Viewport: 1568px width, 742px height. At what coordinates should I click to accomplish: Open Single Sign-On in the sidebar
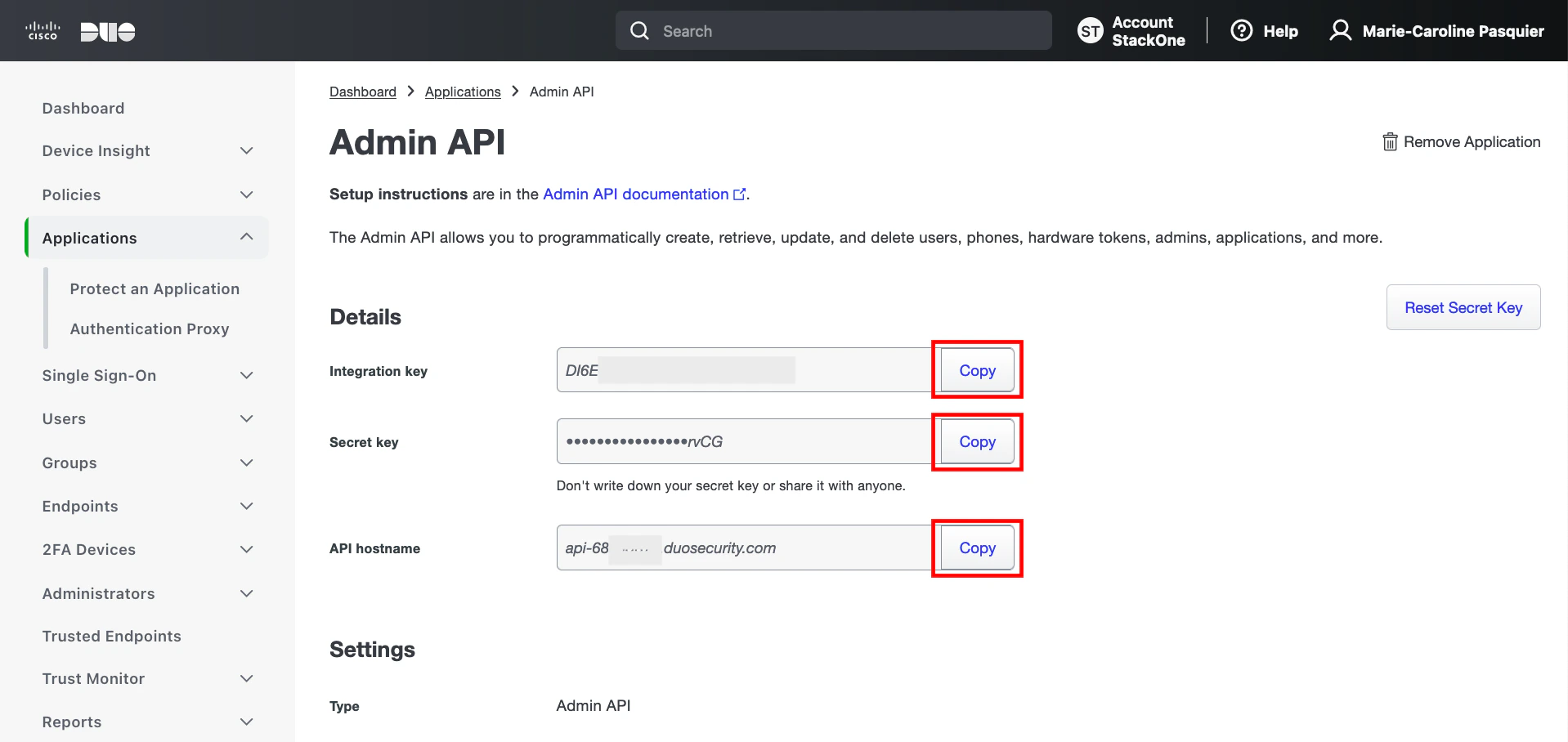pyautogui.click(x=100, y=375)
